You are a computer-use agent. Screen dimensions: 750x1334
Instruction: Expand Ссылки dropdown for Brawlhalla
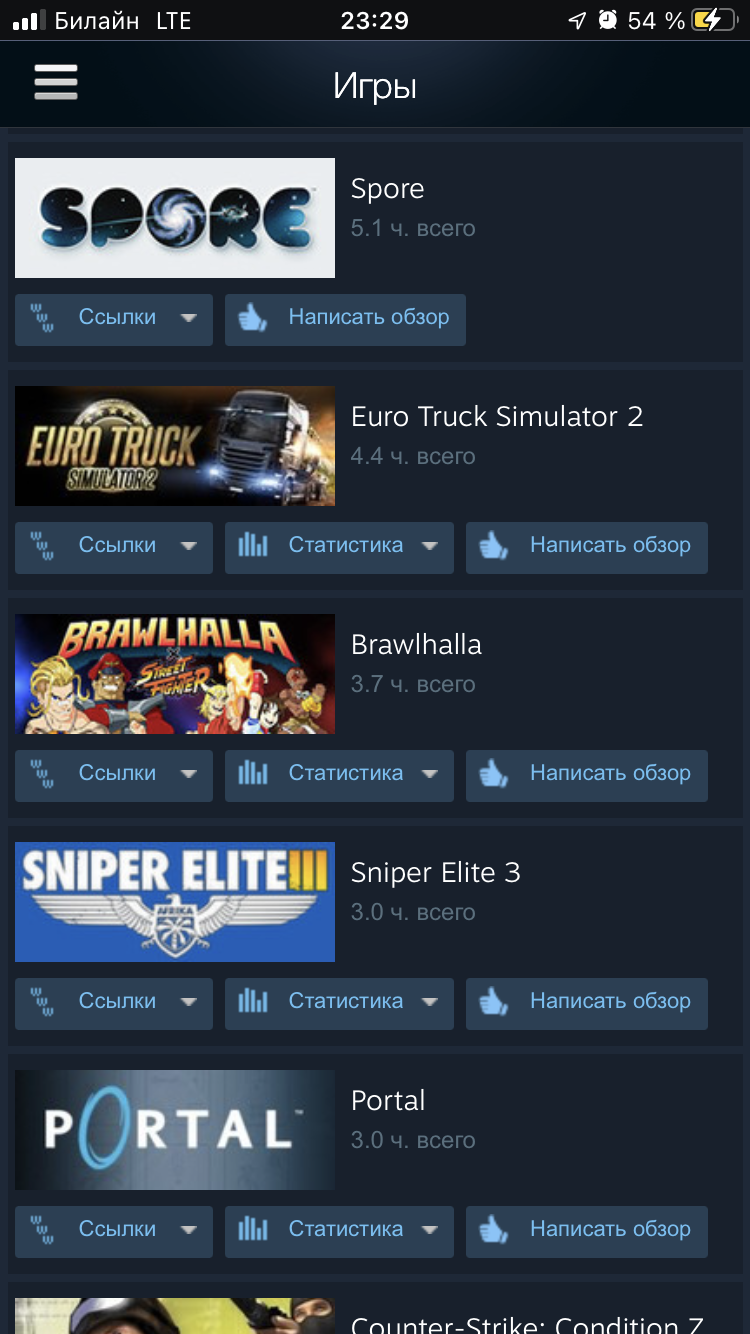(188, 774)
